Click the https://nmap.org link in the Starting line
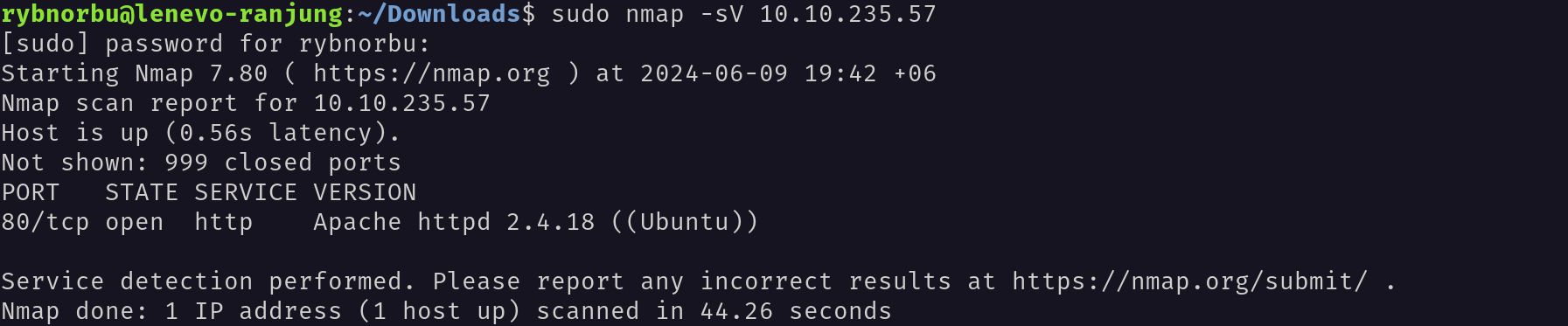 [432, 73]
